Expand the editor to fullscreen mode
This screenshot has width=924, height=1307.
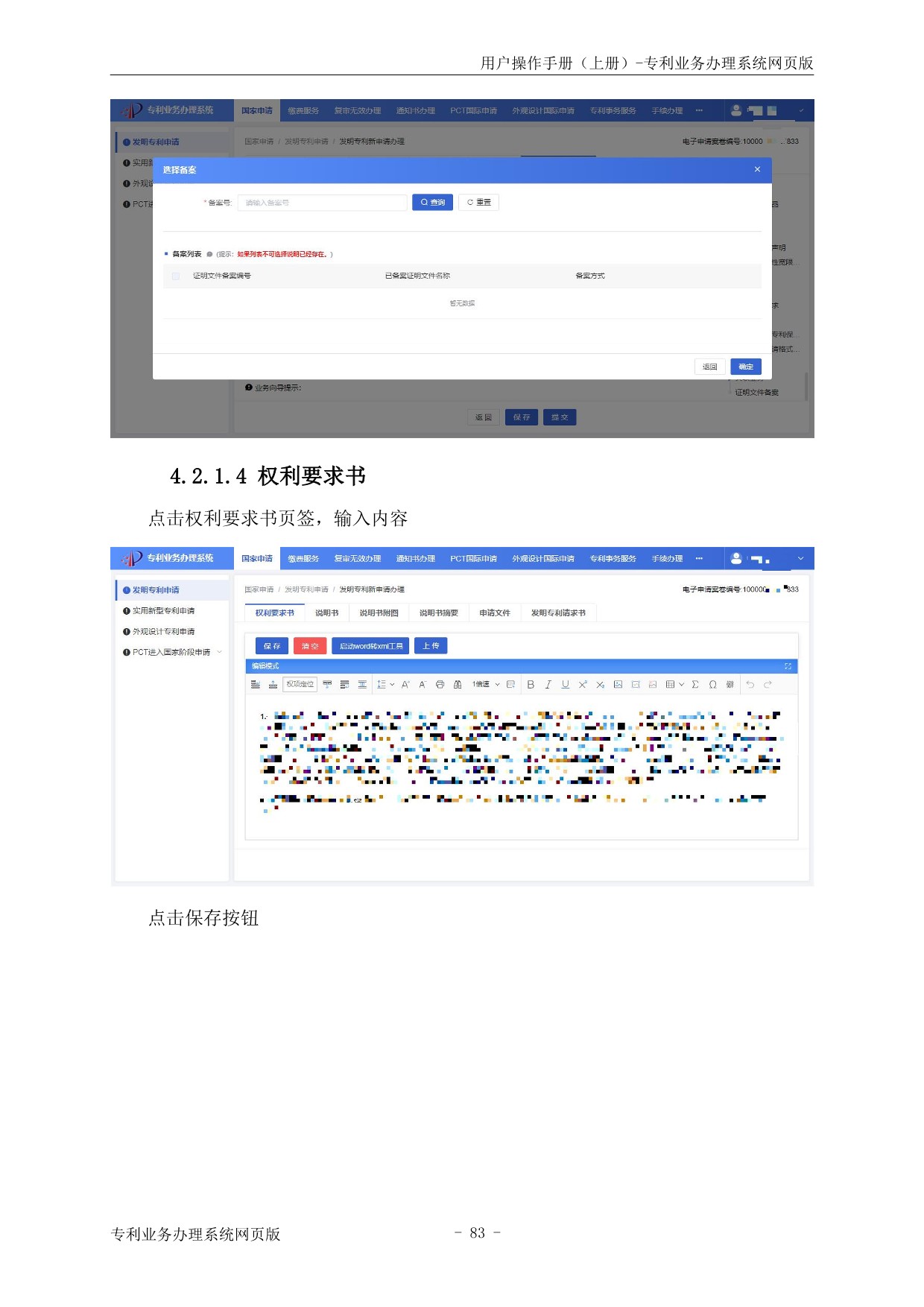pyautogui.click(x=788, y=666)
